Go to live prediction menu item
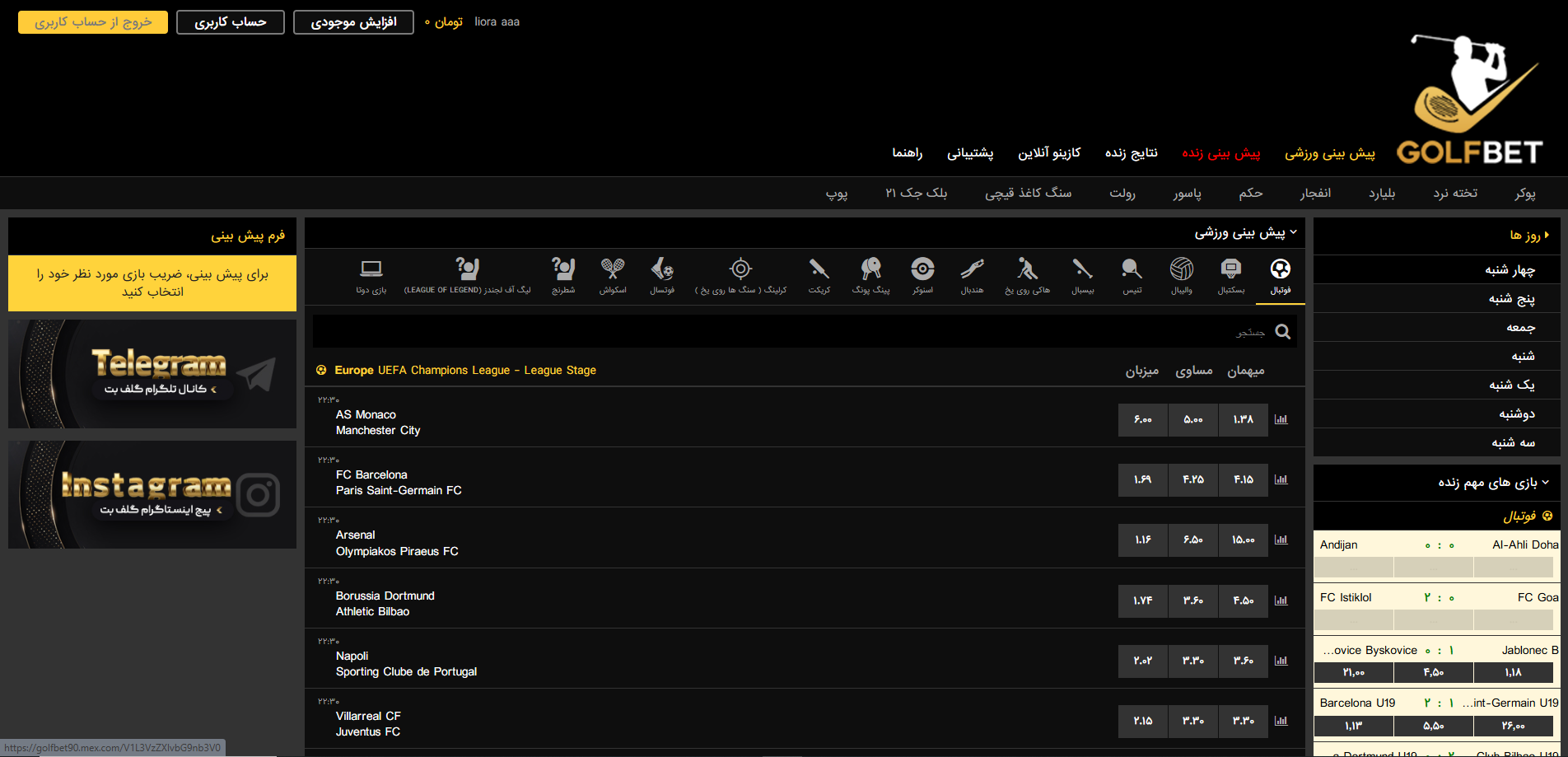Image resolution: width=1568 pixels, height=757 pixels. pos(1220,153)
